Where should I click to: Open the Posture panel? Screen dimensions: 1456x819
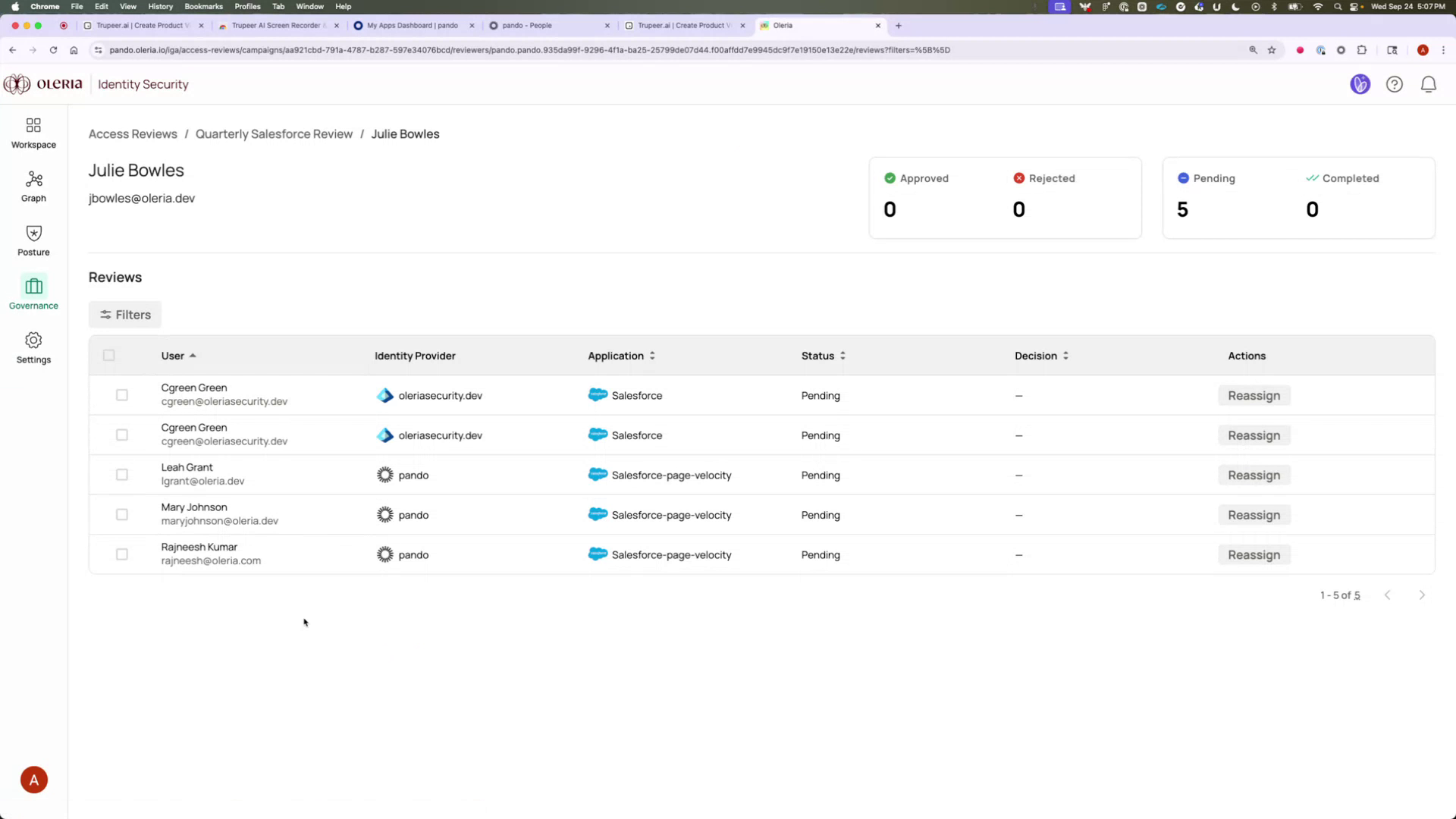33,240
